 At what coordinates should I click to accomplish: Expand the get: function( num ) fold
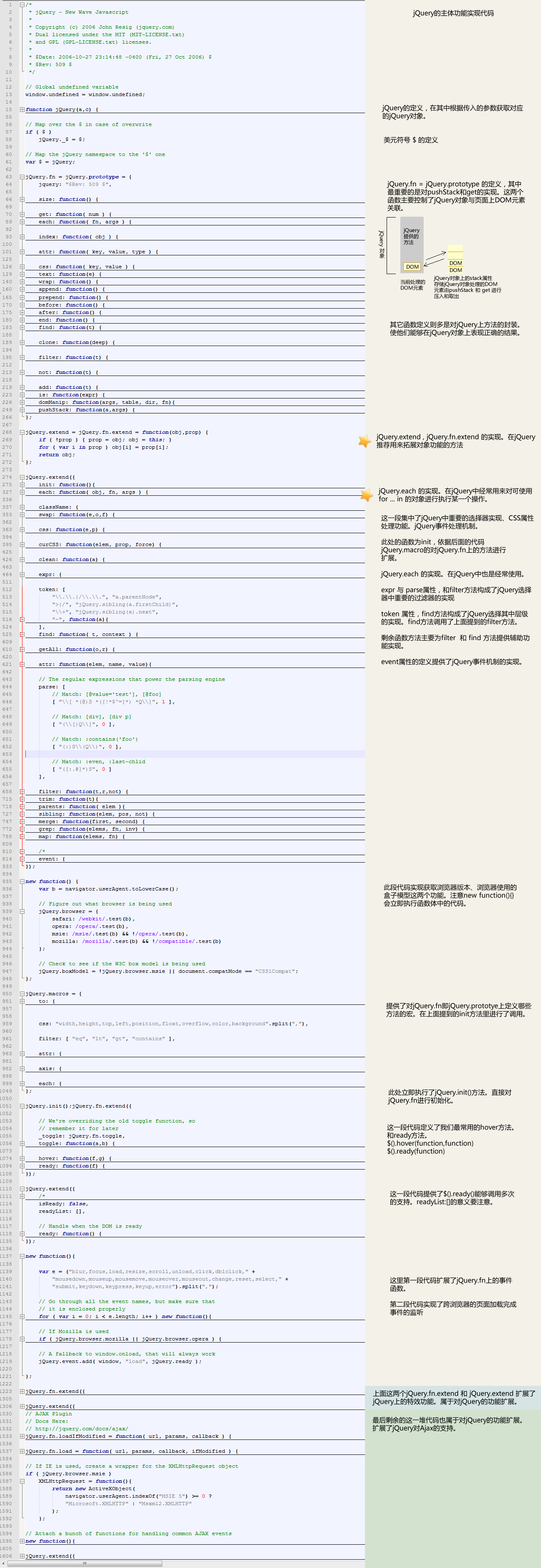click(22, 214)
